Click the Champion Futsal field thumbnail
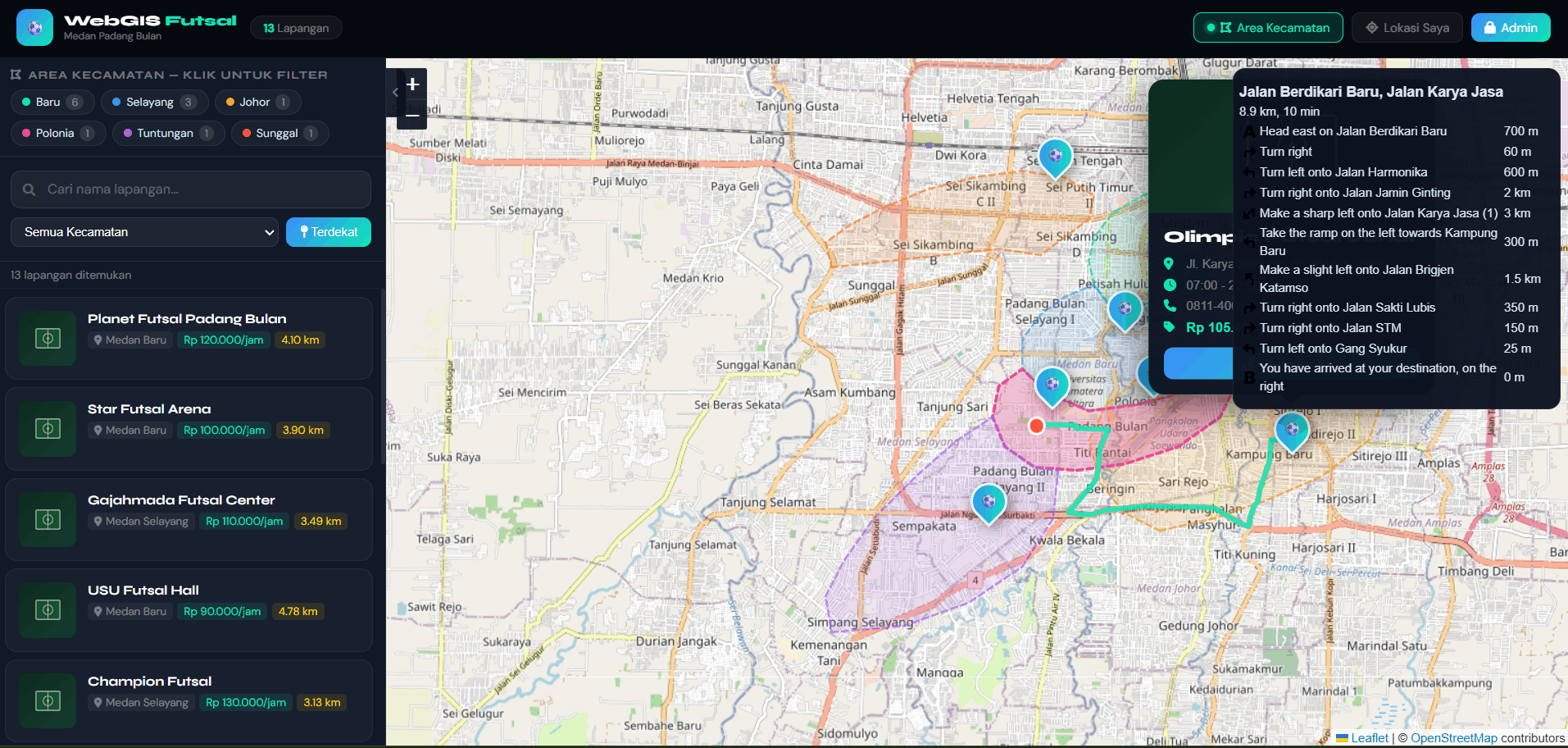 click(x=48, y=700)
